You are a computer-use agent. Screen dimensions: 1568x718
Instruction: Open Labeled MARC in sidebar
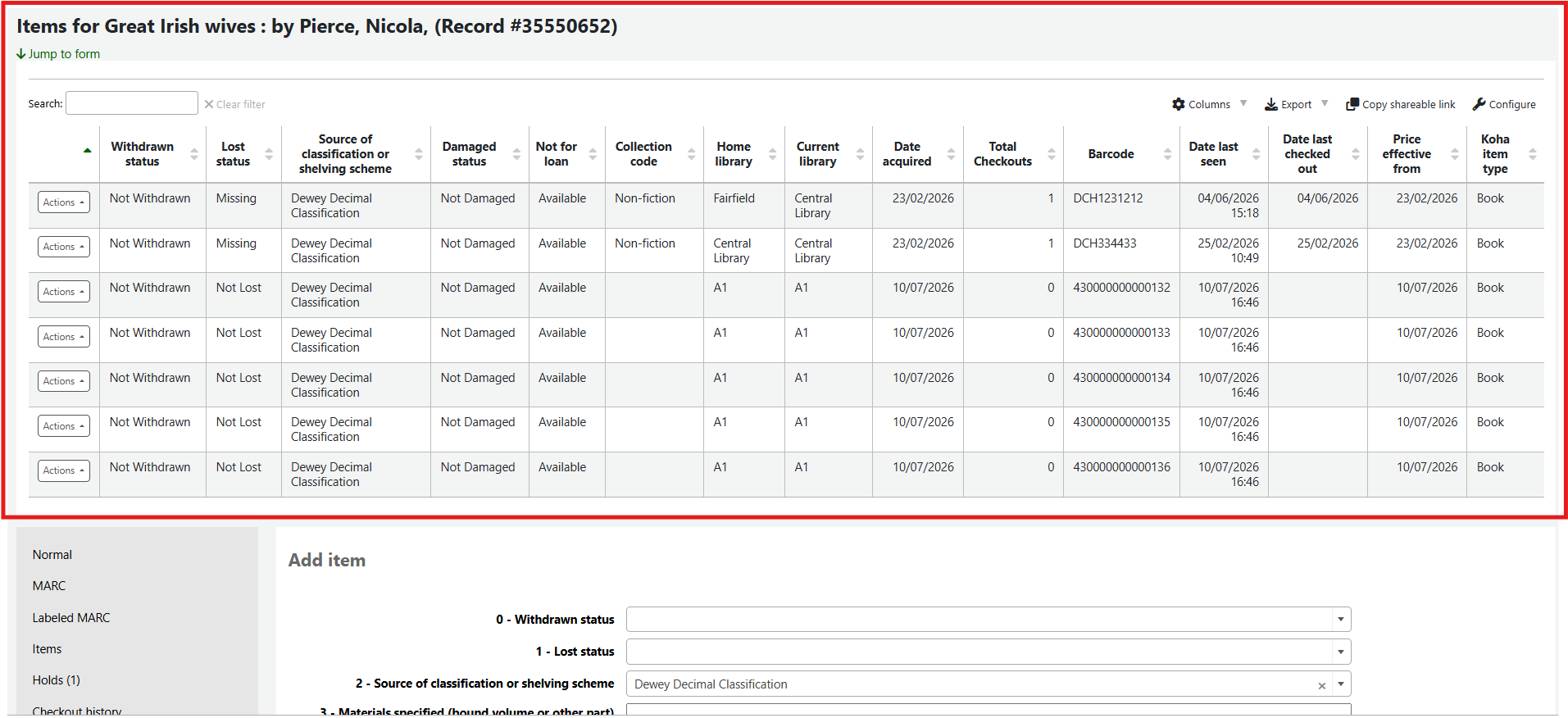click(71, 618)
